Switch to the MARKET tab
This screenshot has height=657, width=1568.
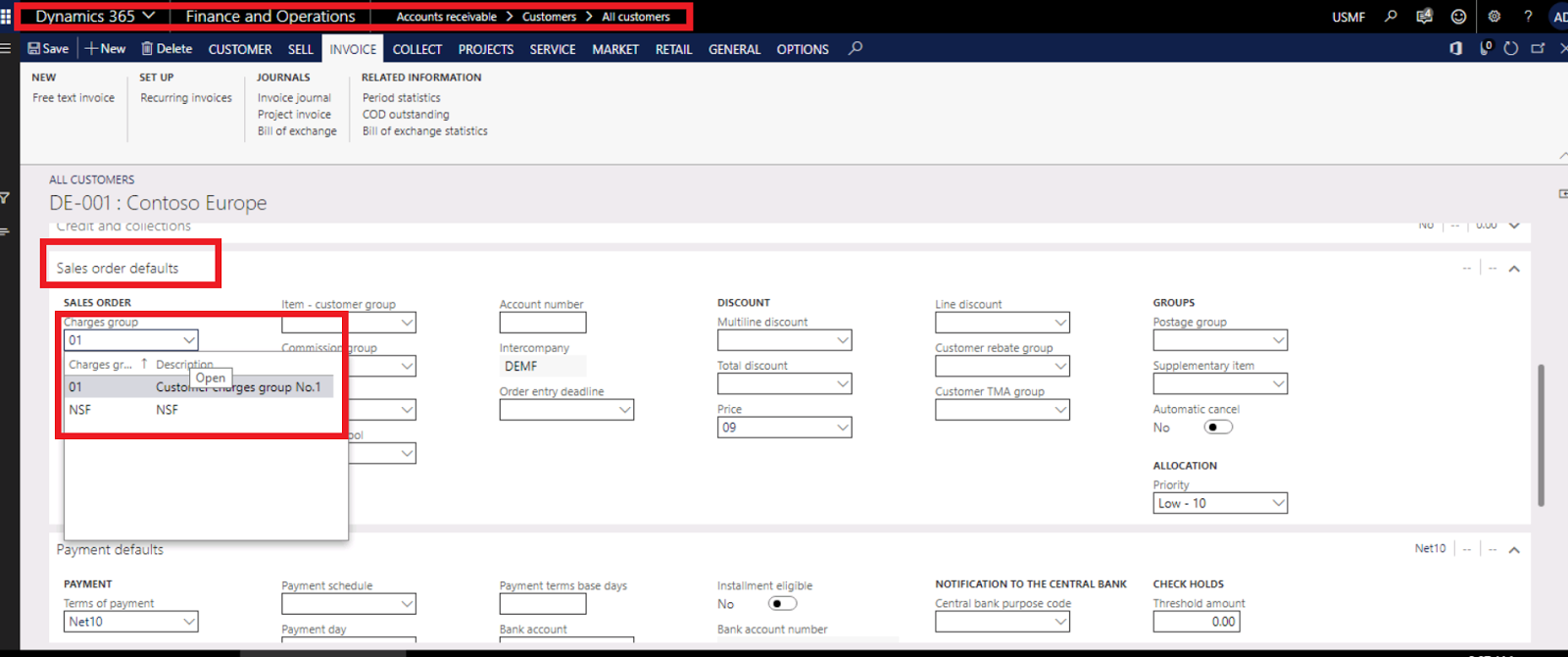(615, 49)
